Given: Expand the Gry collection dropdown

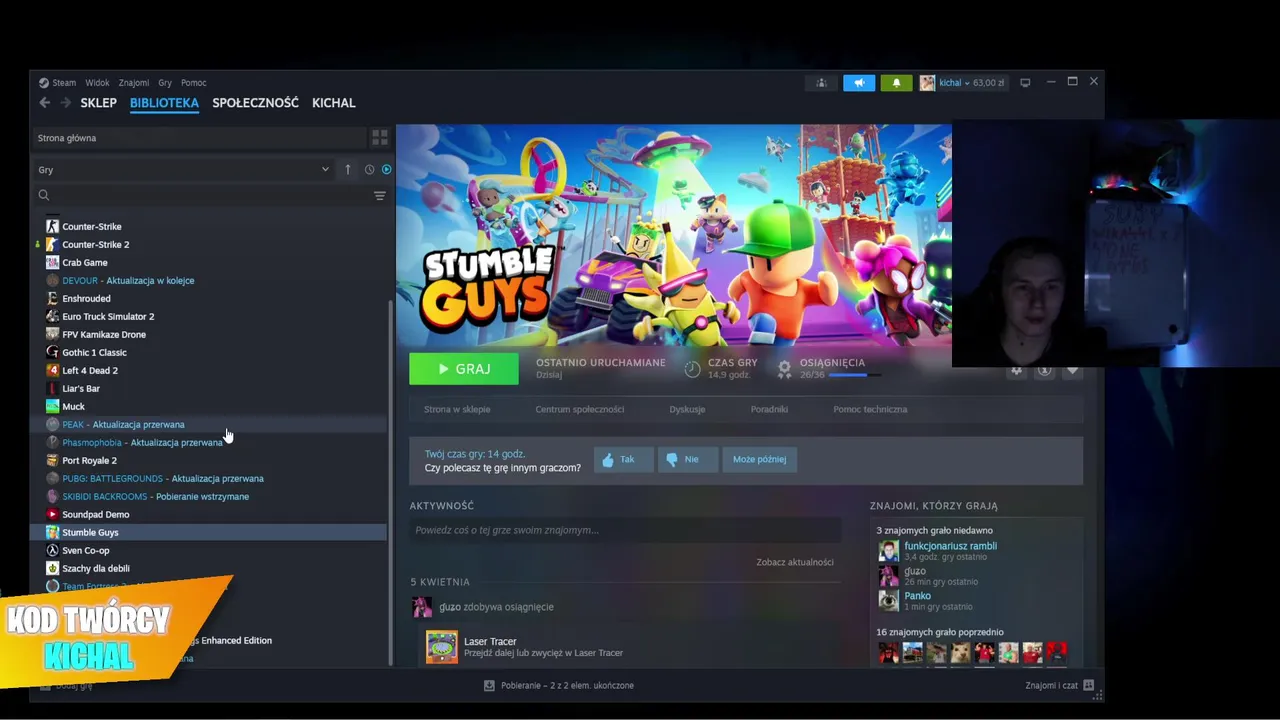Looking at the screenshot, I should (x=325, y=170).
